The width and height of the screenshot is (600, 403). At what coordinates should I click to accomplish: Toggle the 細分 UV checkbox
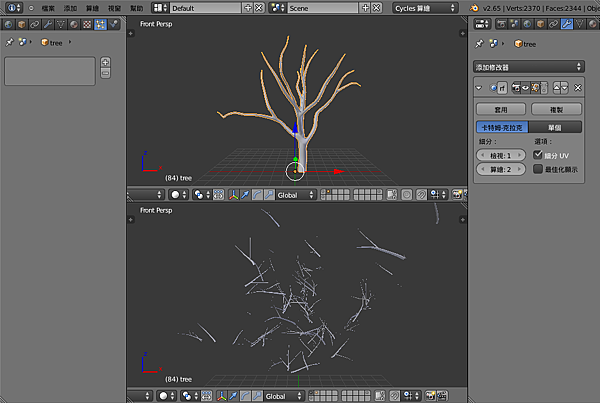click(538, 155)
